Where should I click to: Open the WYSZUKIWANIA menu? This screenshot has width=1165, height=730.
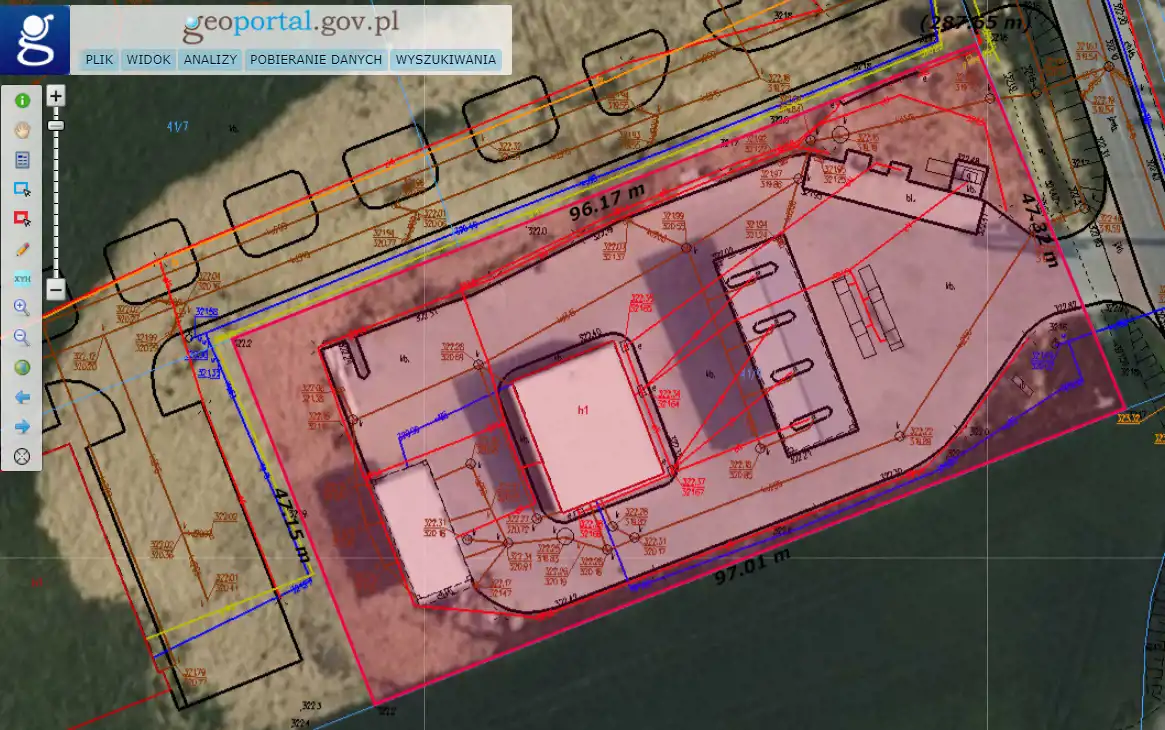point(446,60)
